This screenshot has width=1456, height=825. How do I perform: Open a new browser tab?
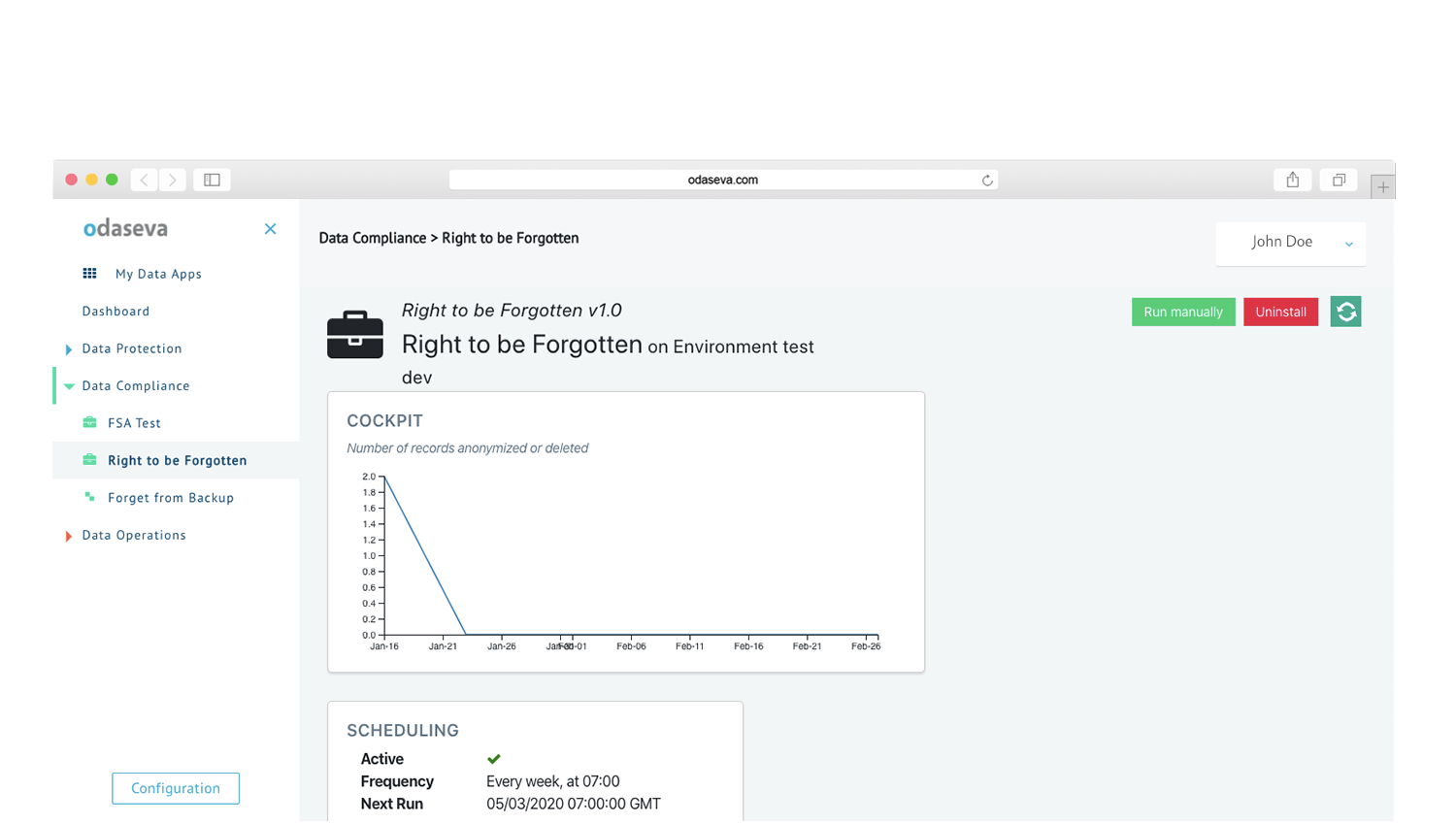(x=1383, y=186)
